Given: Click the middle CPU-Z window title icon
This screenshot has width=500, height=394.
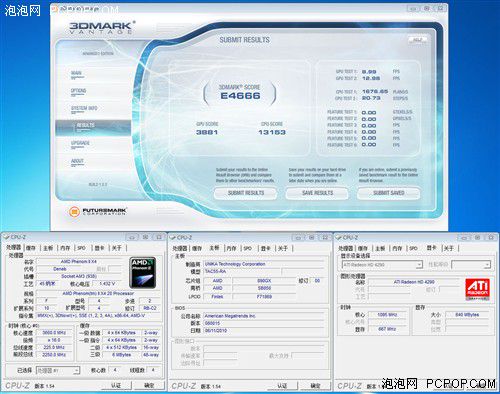Looking at the screenshot, I should pyautogui.click(x=173, y=238).
